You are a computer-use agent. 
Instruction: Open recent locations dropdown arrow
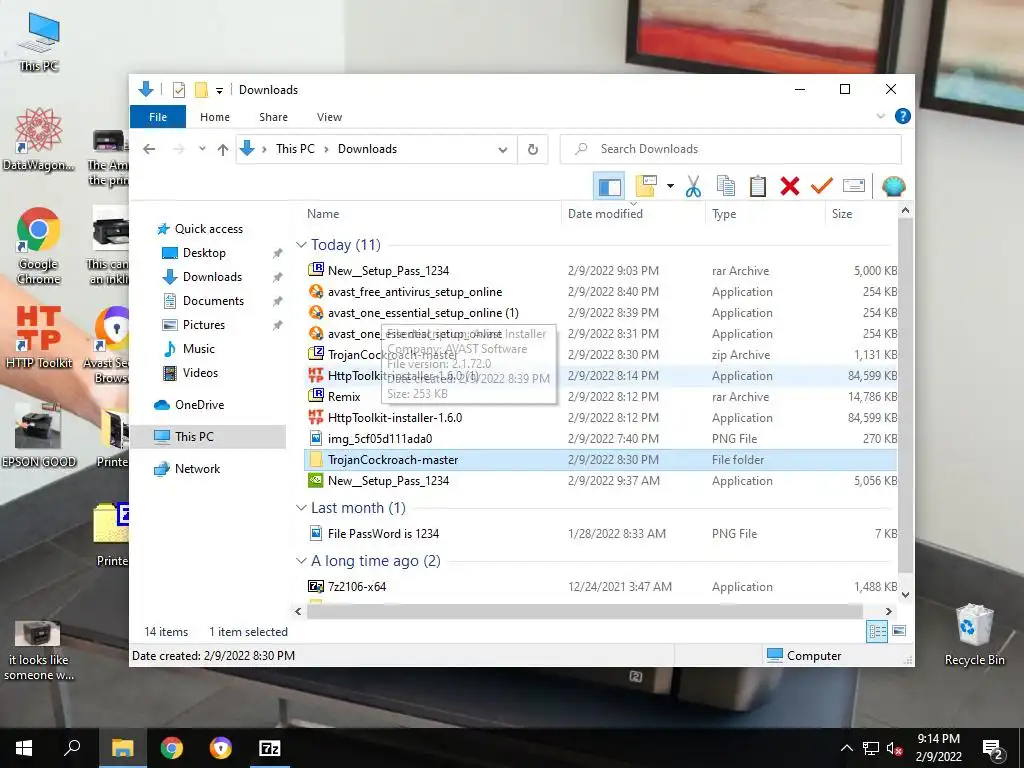point(202,149)
